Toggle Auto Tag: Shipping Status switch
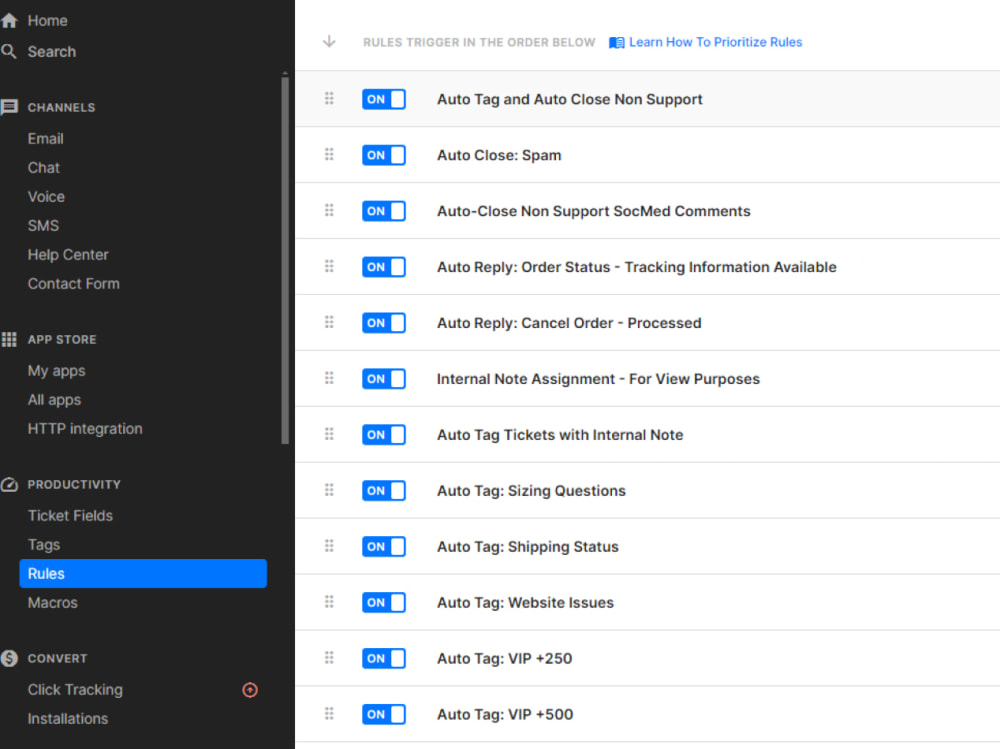This screenshot has width=1000, height=749. coord(384,546)
